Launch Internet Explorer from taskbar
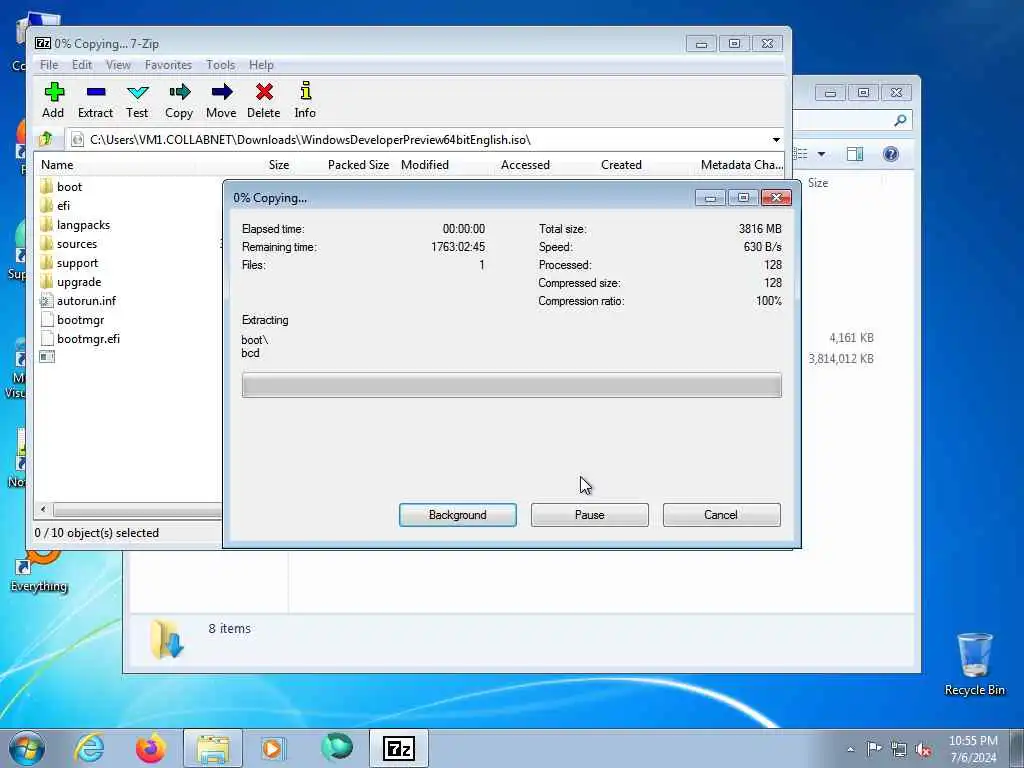This screenshot has height=768, width=1024. point(89,748)
